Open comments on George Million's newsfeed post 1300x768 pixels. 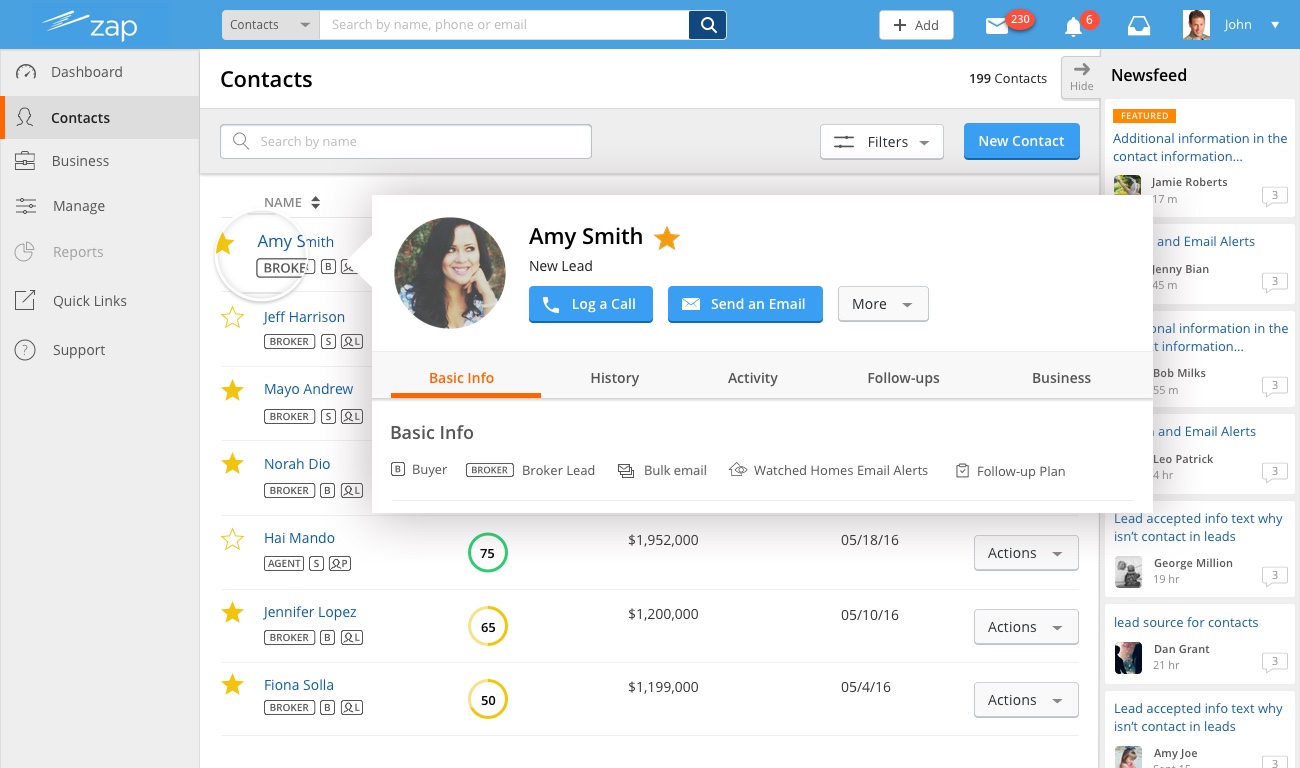[1274, 576]
